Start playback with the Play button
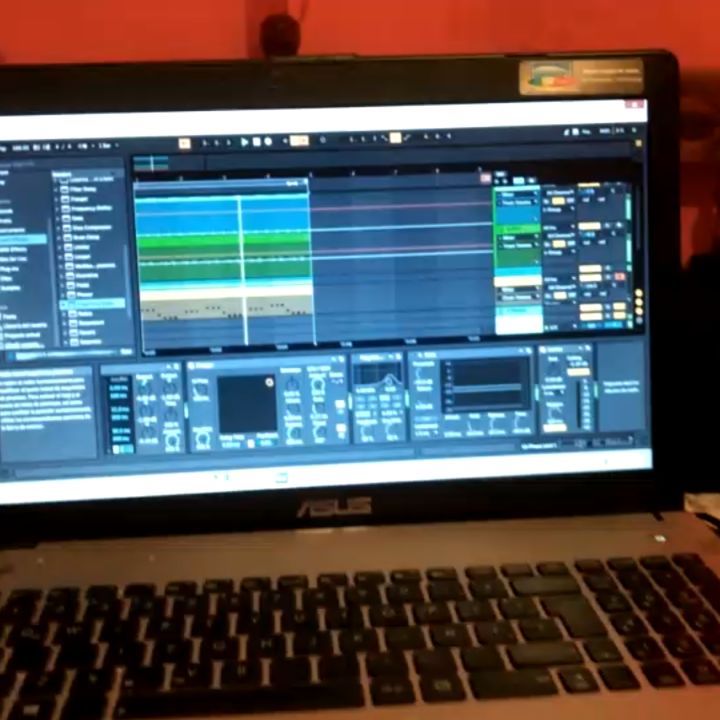This screenshot has height=720, width=720. pos(245,142)
